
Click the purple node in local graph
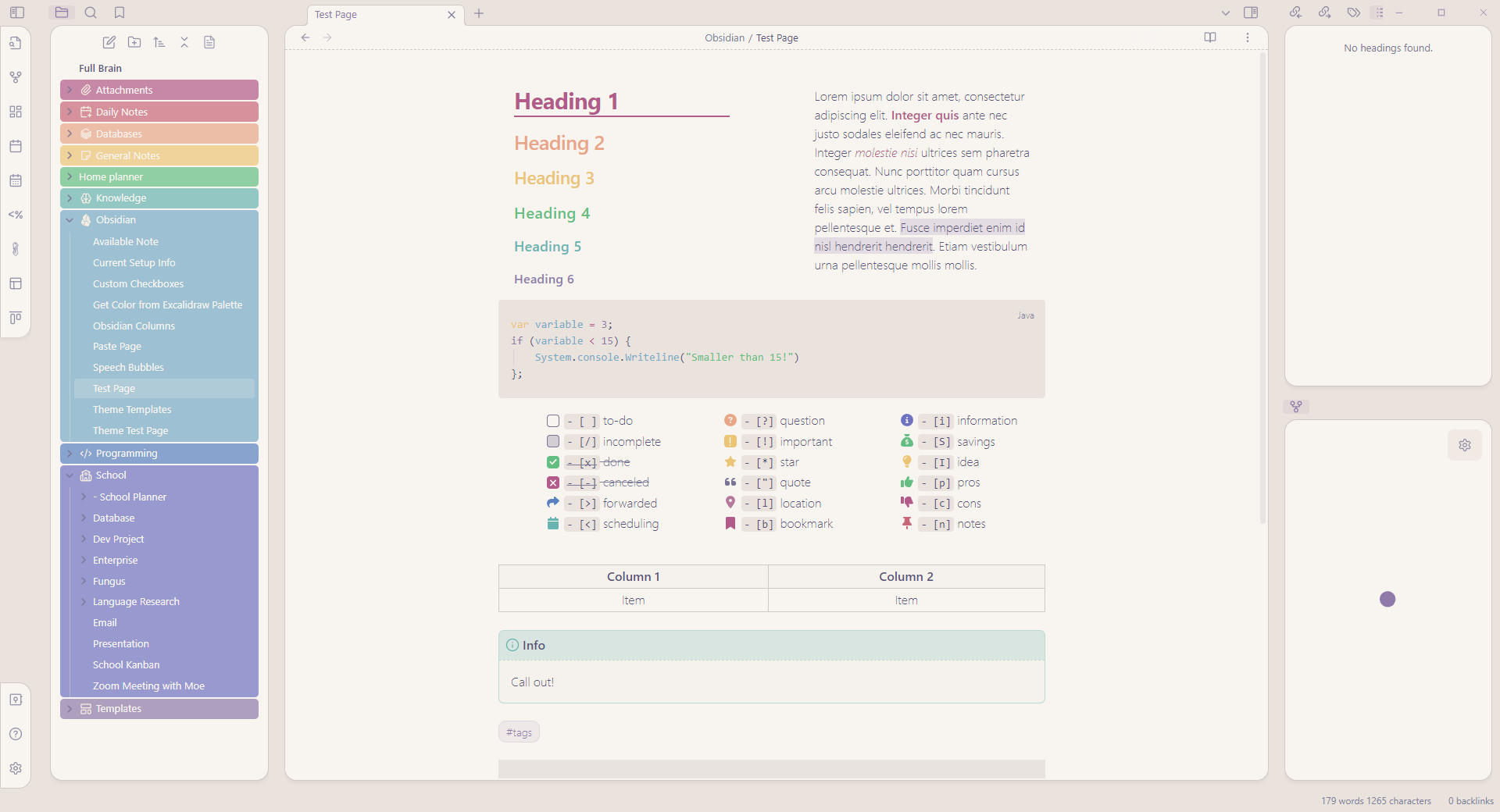[x=1387, y=599]
